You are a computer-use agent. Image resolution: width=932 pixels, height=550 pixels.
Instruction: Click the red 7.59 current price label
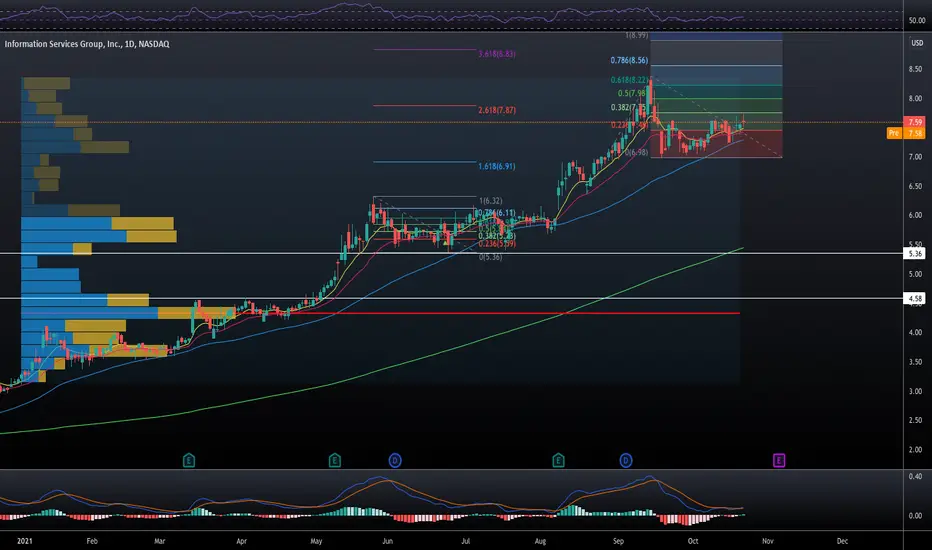914,122
